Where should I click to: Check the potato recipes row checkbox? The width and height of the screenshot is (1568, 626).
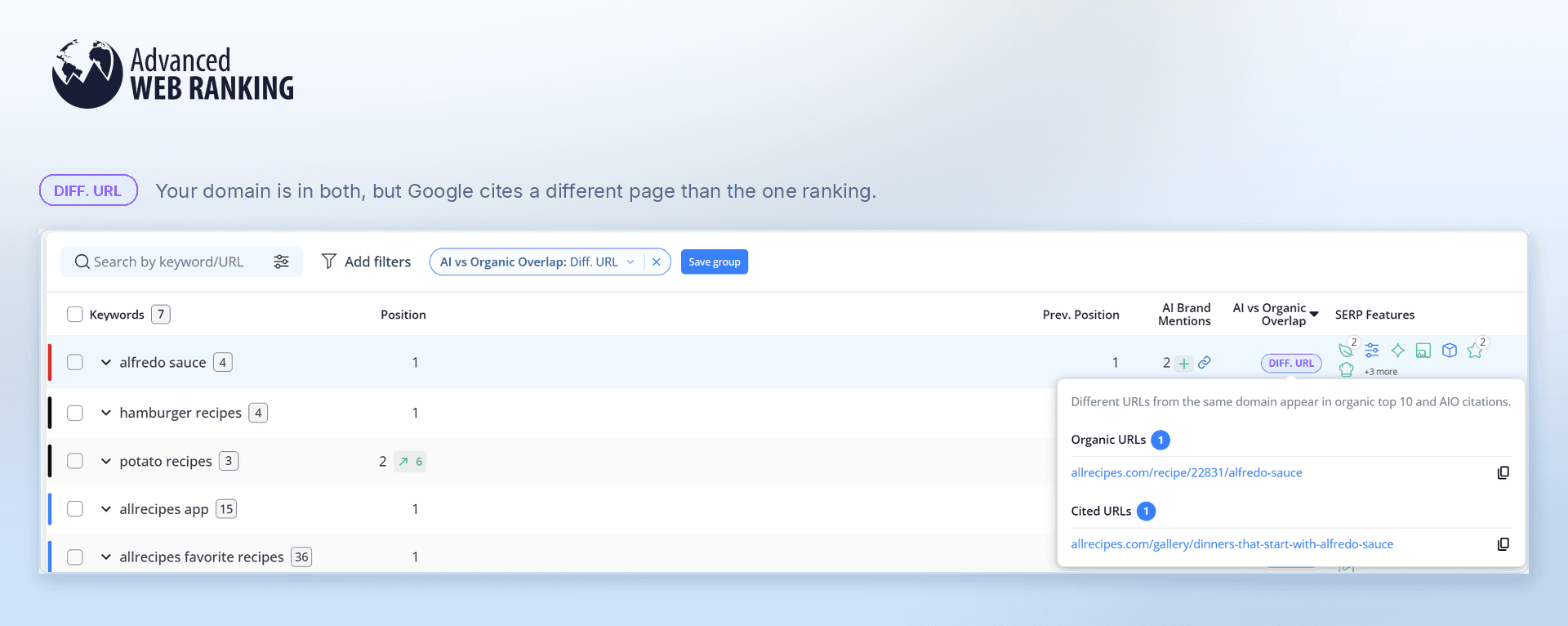coord(75,461)
